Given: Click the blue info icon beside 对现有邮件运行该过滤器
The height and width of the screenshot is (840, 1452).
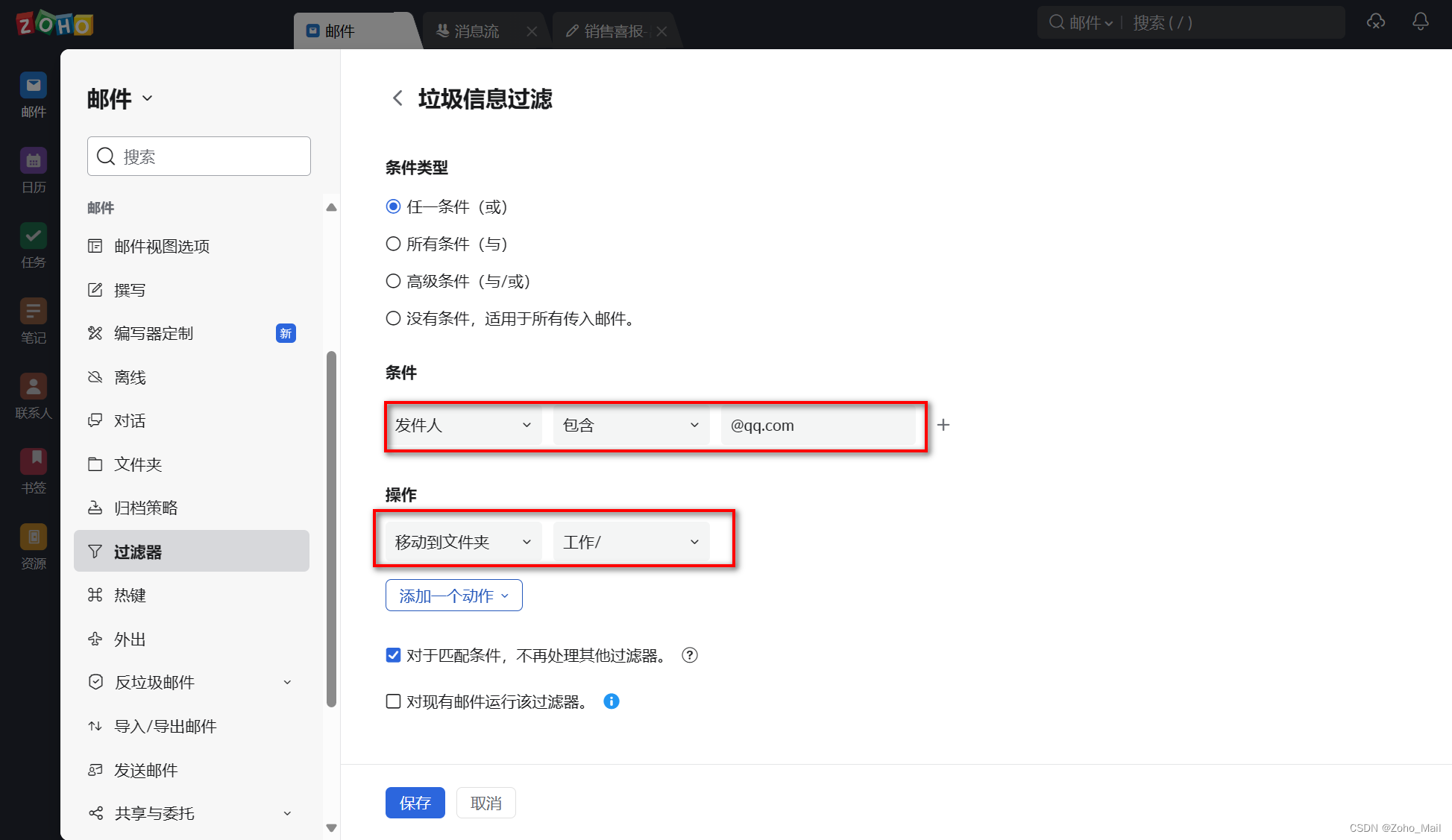Looking at the screenshot, I should pyautogui.click(x=612, y=701).
